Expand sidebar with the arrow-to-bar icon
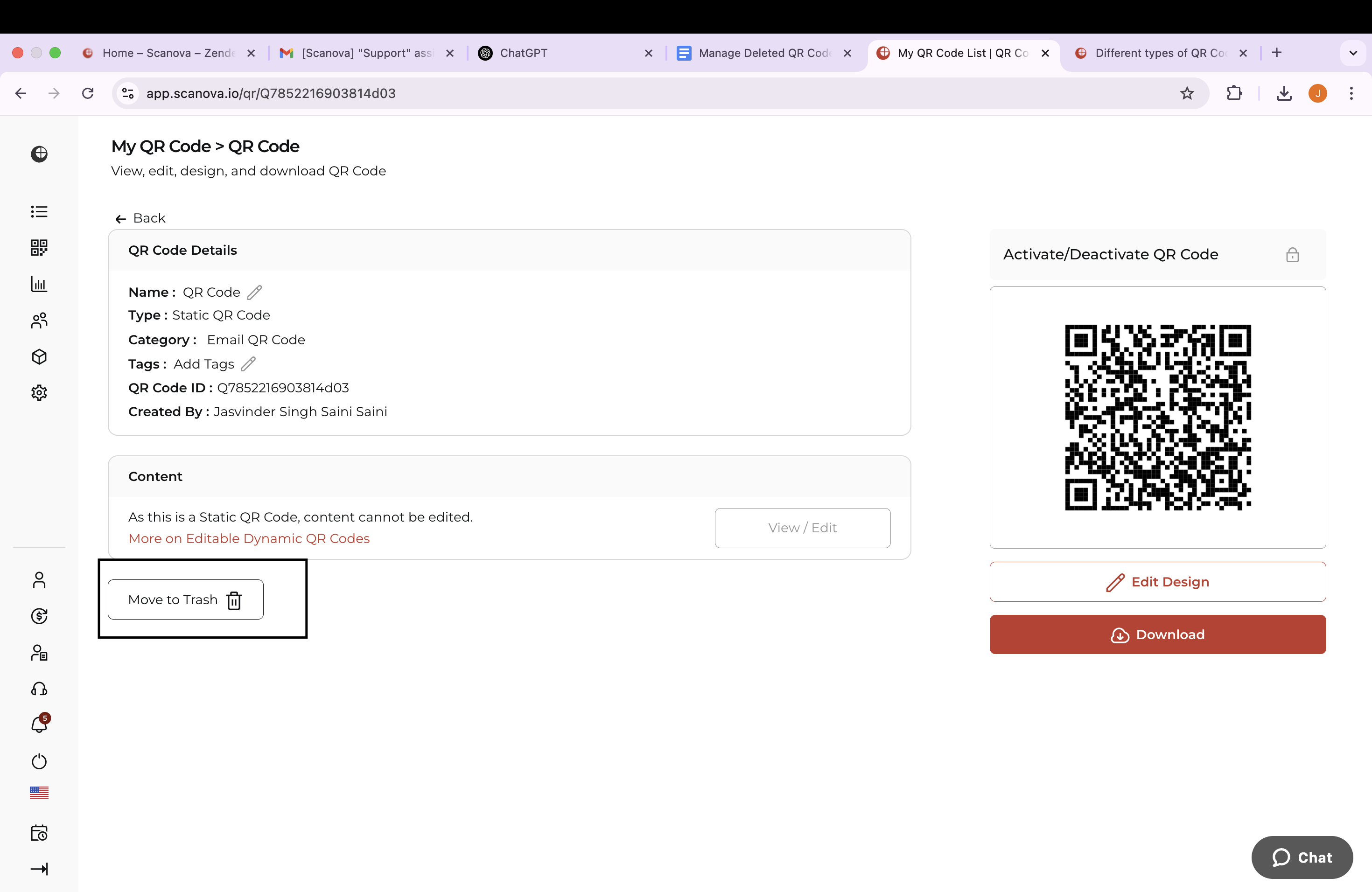The width and height of the screenshot is (1372, 892). pos(39,869)
